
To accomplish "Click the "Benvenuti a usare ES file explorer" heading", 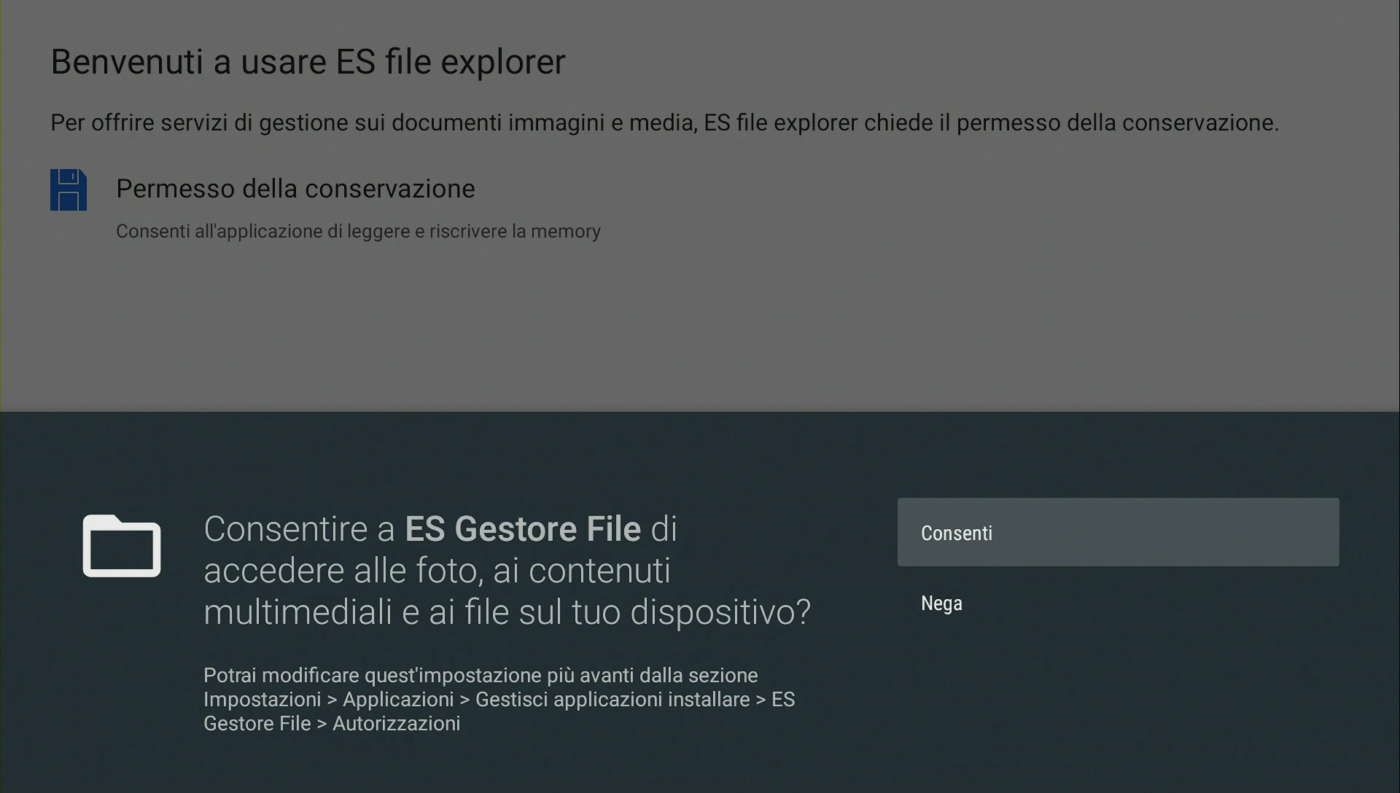I will (x=308, y=62).
